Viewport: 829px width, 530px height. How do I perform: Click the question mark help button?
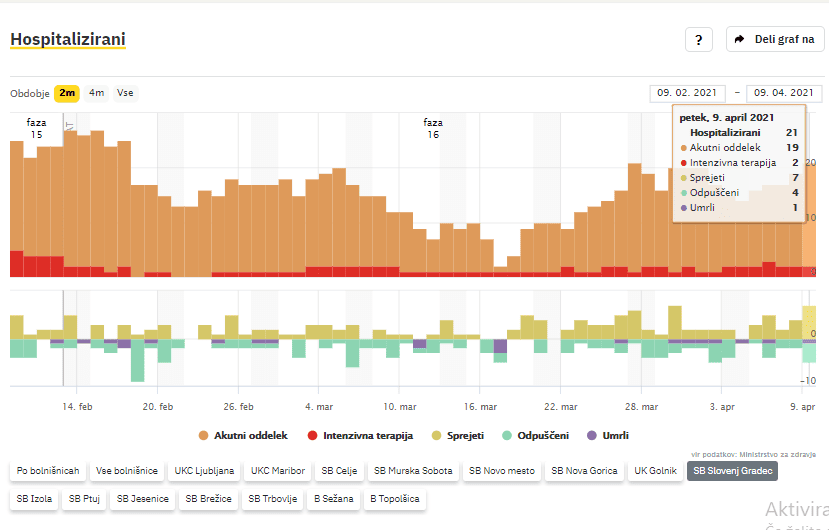pyautogui.click(x=698, y=40)
